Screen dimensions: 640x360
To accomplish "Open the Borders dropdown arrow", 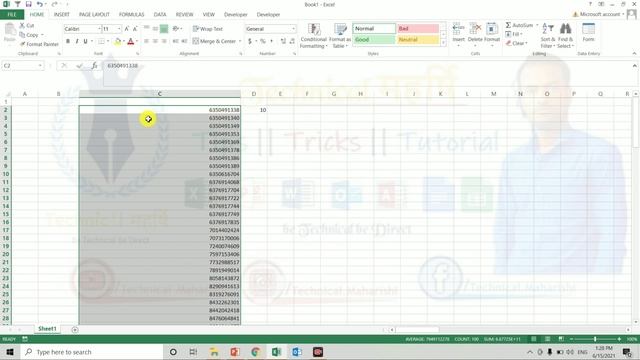I will pos(108,41).
